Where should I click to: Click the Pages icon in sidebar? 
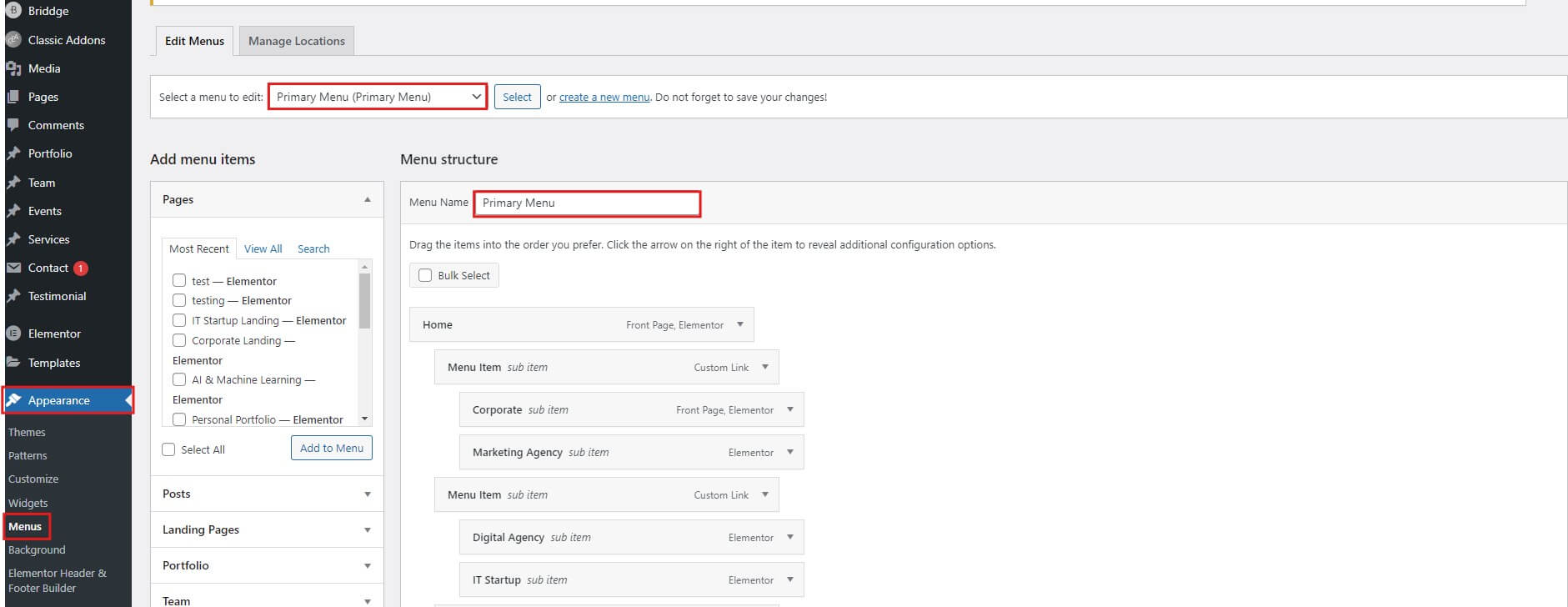click(13, 97)
